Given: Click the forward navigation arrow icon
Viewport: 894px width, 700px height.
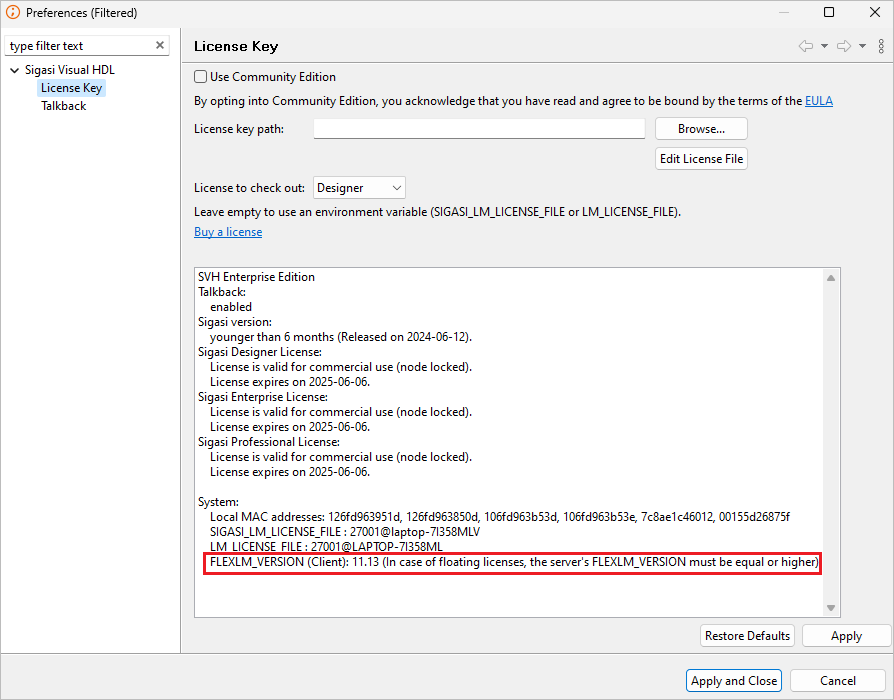Looking at the screenshot, I should pyautogui.click(x=844, y=46).
